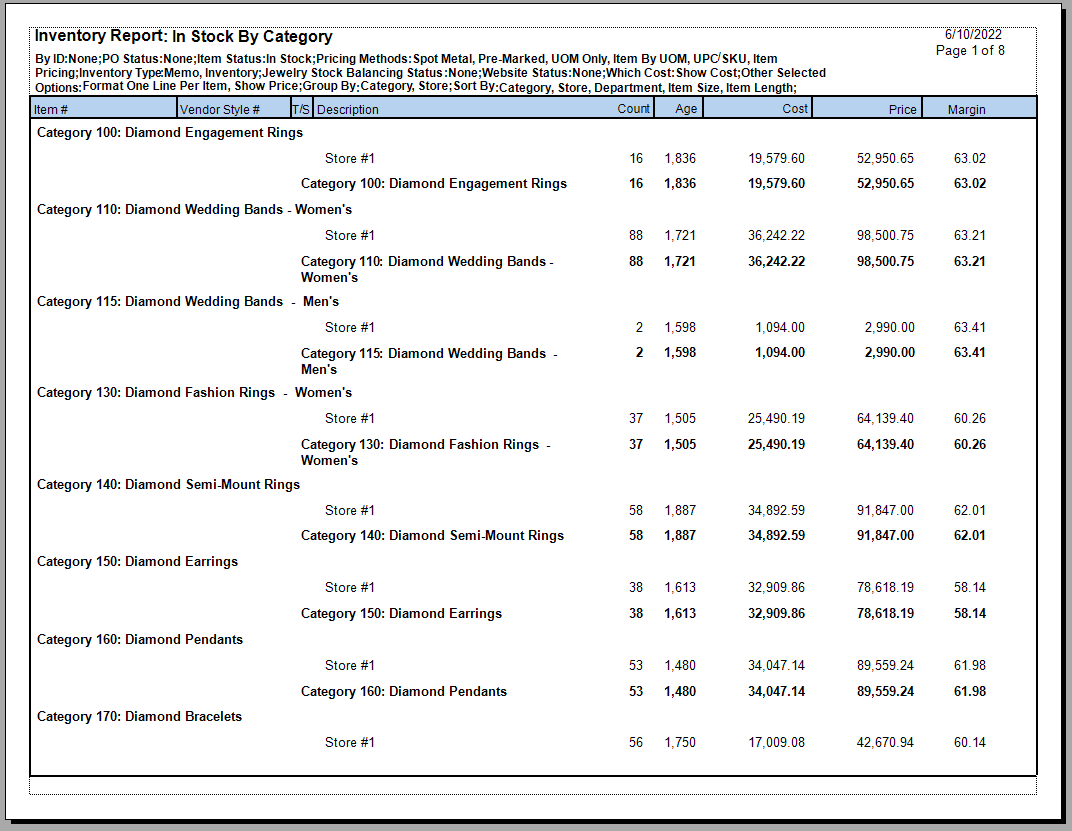Select the Count column header
The image size is (1072, 831).
click(x=633, y=108)
